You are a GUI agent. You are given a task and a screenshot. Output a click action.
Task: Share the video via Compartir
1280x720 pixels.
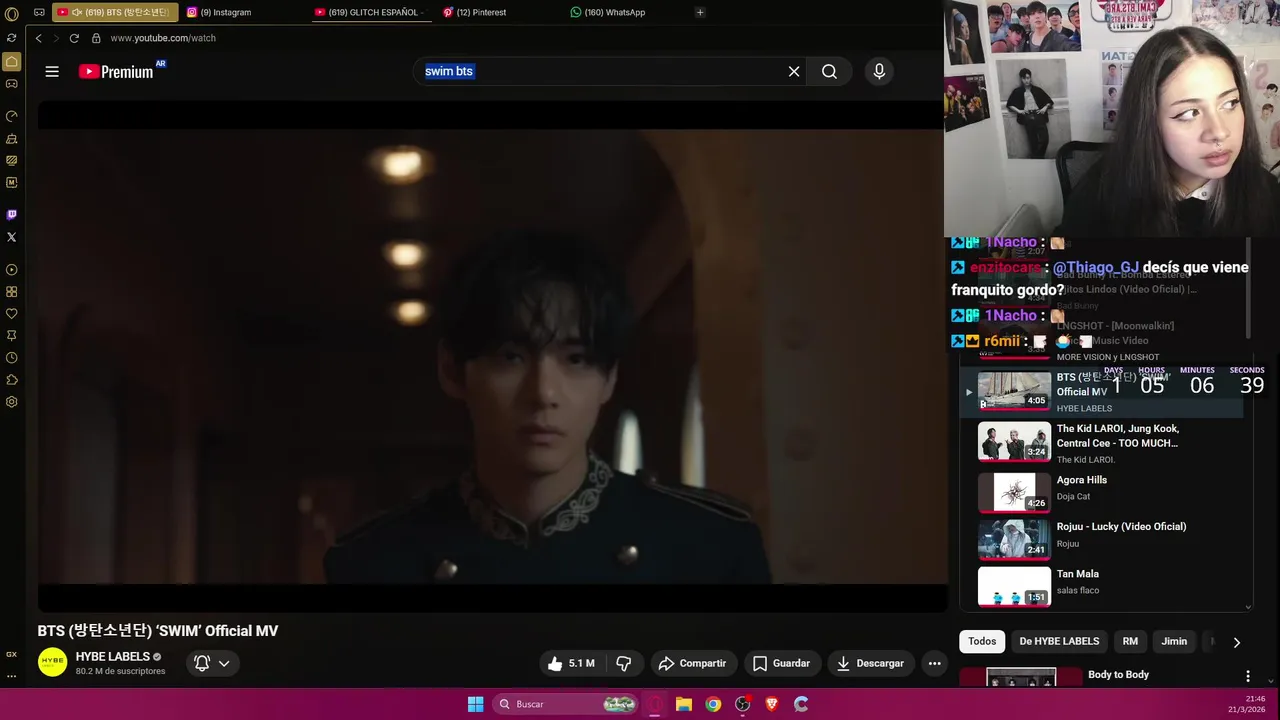point(693,663)
